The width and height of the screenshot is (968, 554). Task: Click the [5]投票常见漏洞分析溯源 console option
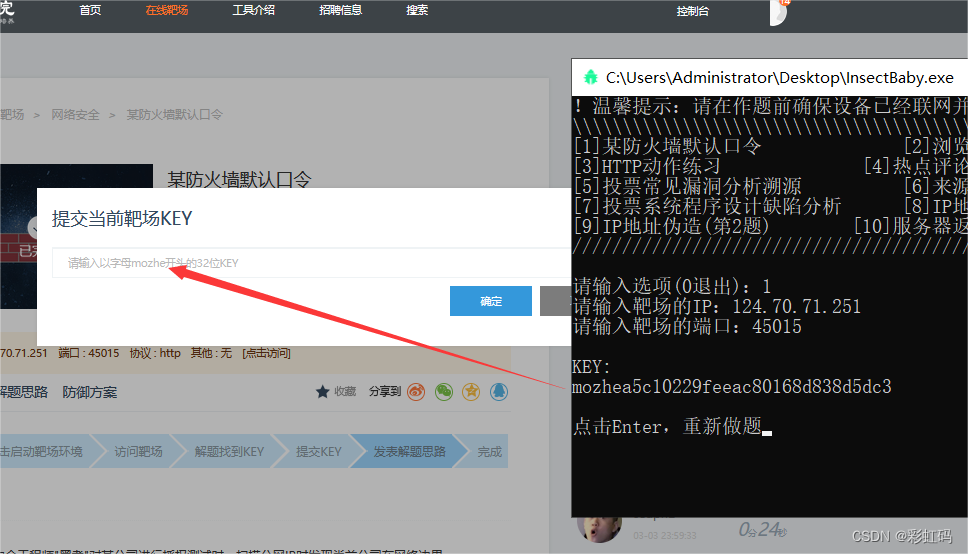coord(688,186)
